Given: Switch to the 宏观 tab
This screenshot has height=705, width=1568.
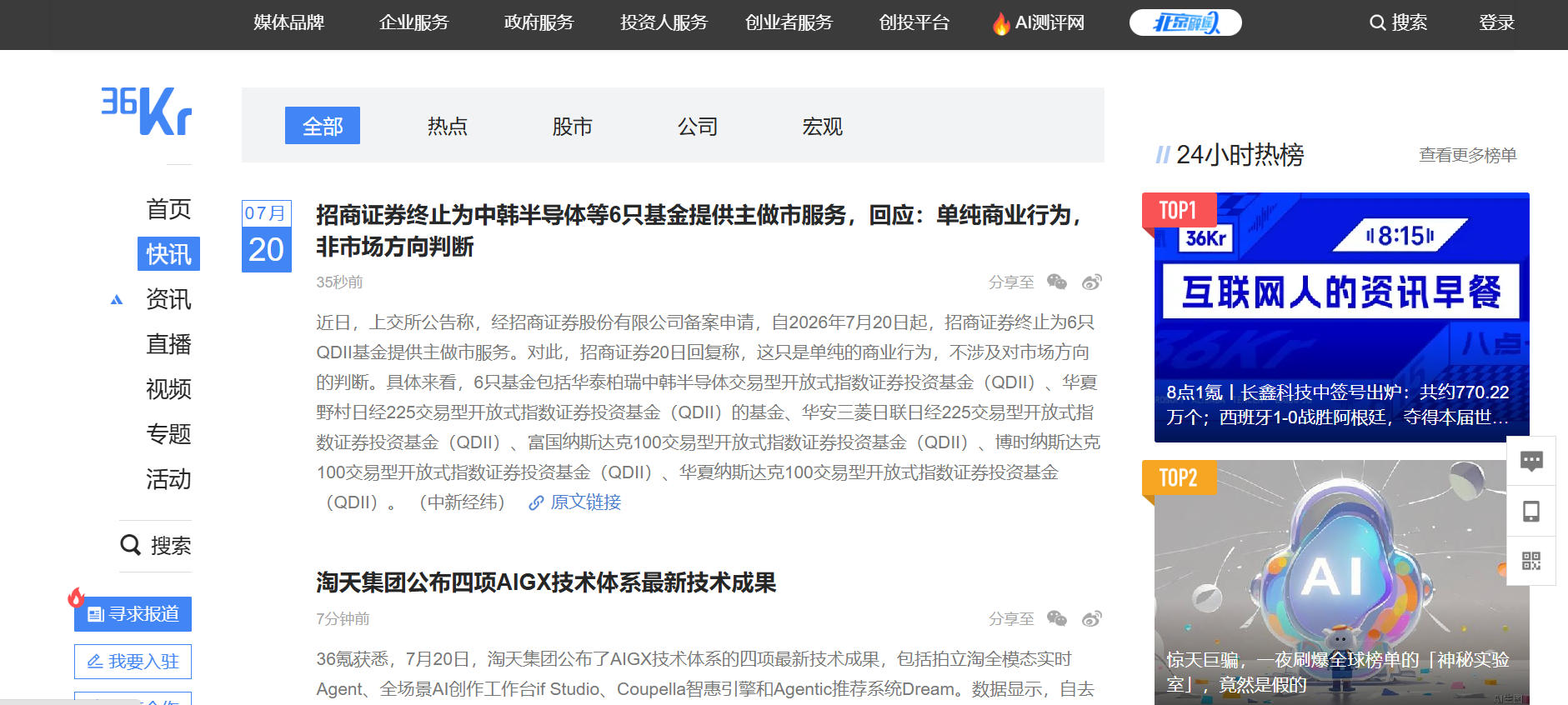Looking at the screenshot, I should coord(823,126).
